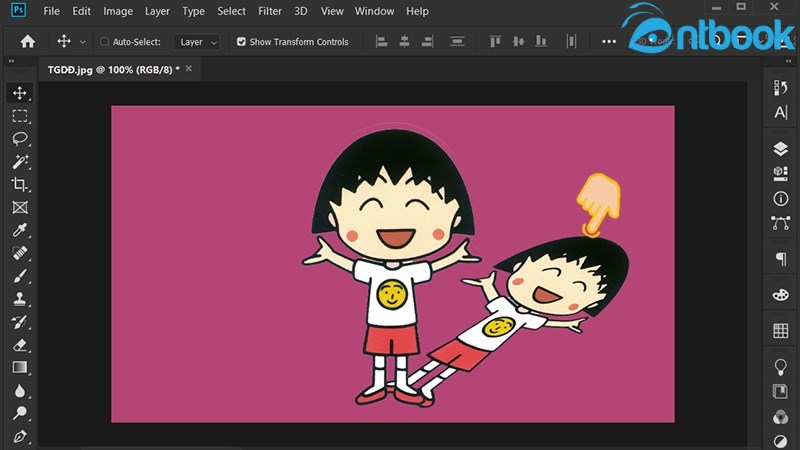Open the History panel icon
This screenshot has height=450, width=800.
[x=781, y=88]
